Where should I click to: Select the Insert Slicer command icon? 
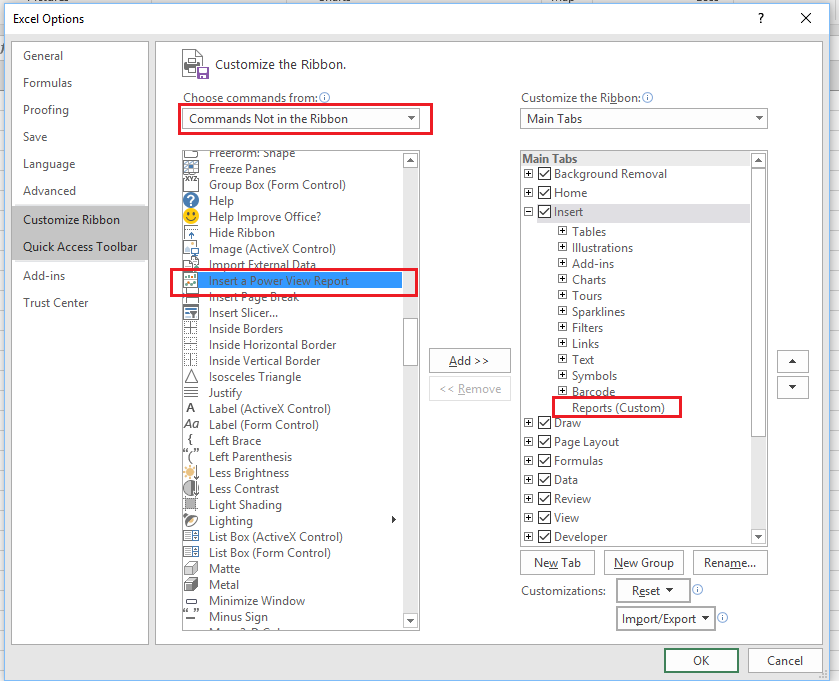pyautogui.click(x=190, y=312)
